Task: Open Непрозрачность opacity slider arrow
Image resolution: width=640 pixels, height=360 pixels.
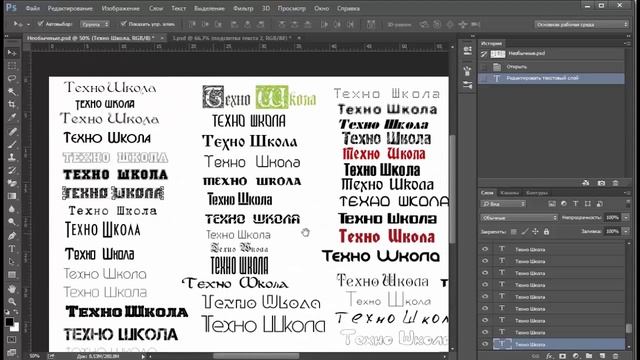Action: click(626, 218)
